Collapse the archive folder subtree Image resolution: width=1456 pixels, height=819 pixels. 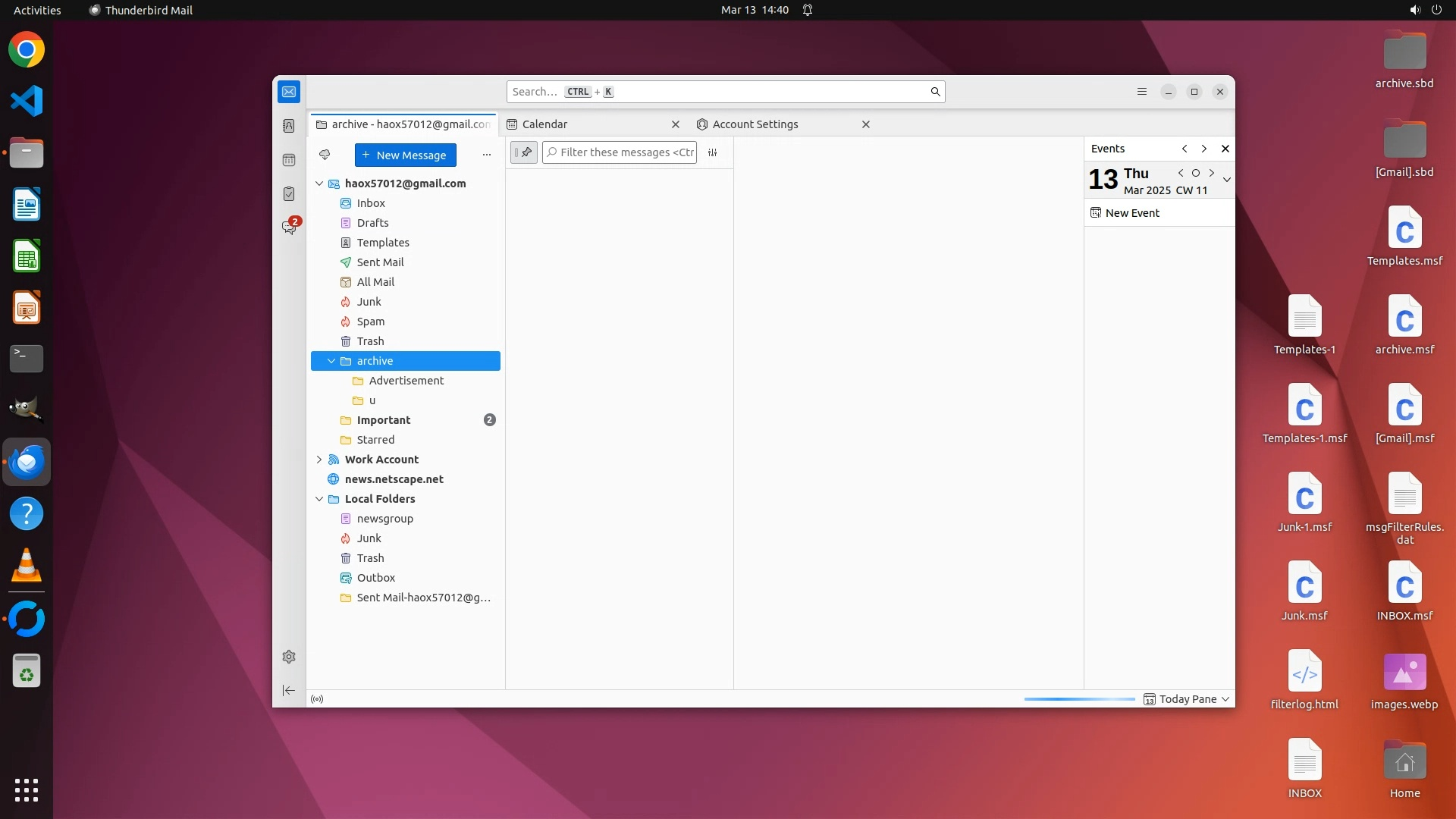pyautogui.click(x=331, y=361)
